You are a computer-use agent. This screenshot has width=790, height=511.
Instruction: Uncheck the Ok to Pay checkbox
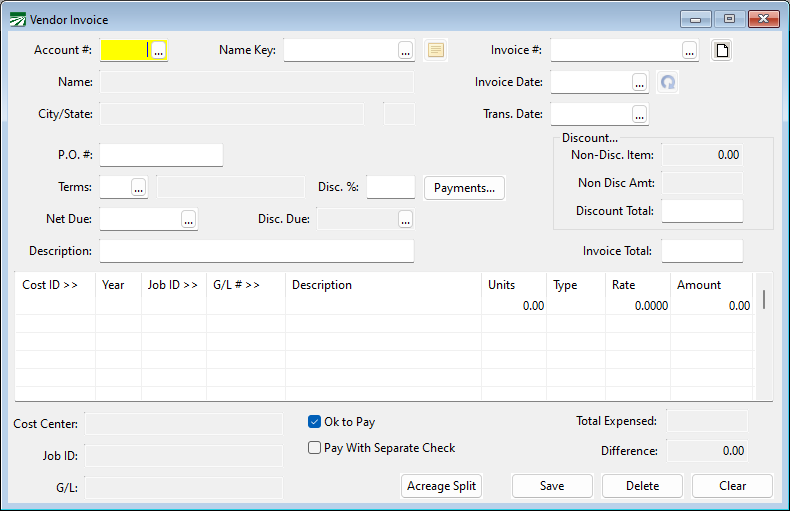pyautogui.click(x=314, y=422)
